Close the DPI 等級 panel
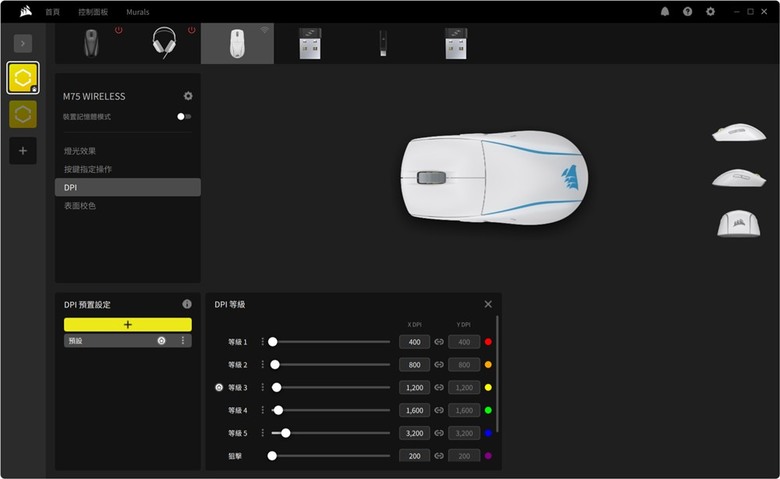Screen dimensions: 780x479 pos(488,304)
